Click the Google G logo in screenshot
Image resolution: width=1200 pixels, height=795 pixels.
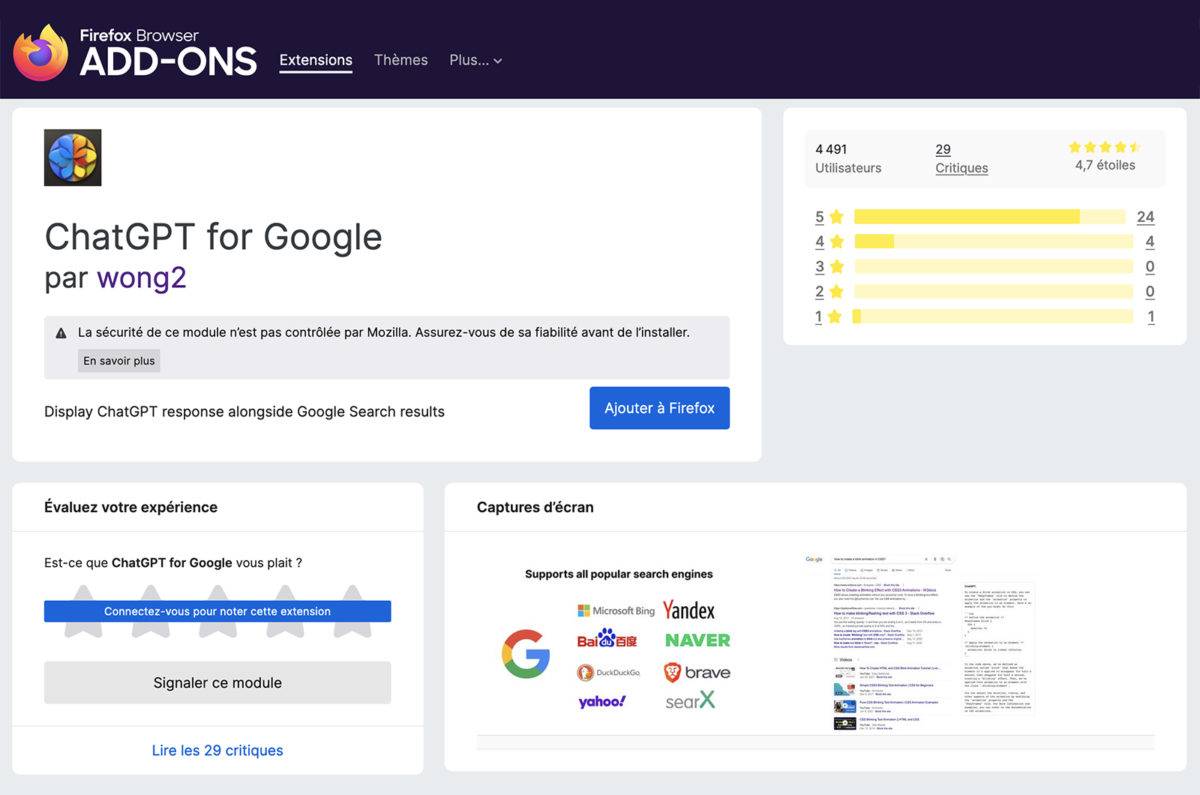(526, 654)
